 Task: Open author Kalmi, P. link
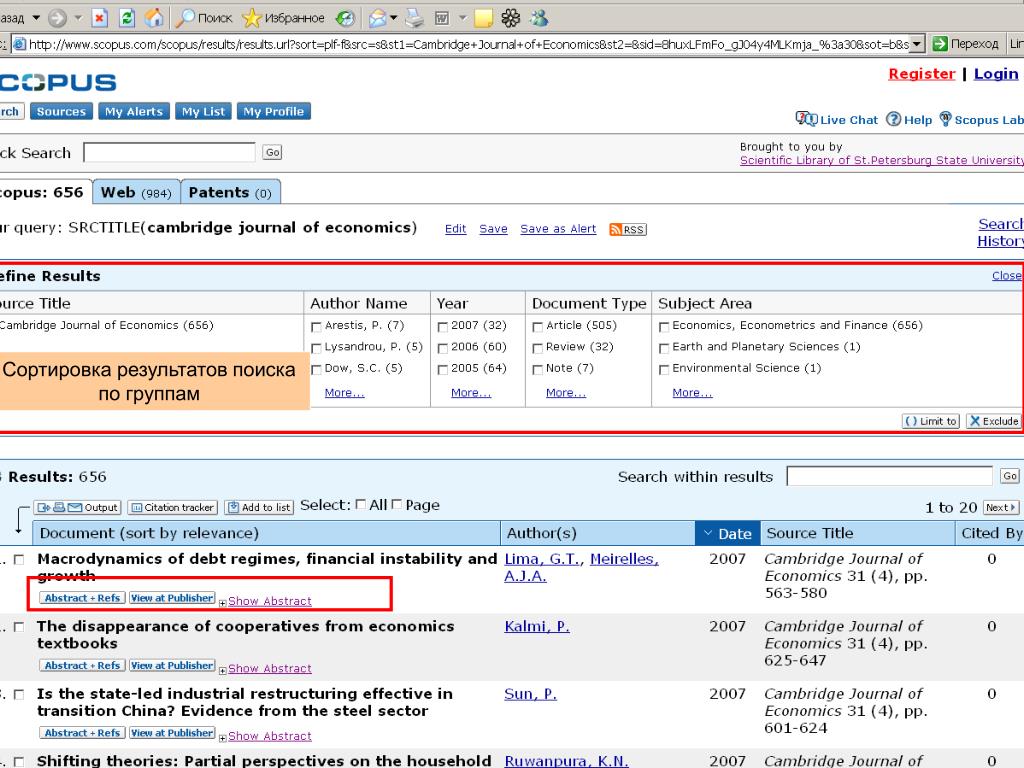point(537,626)
